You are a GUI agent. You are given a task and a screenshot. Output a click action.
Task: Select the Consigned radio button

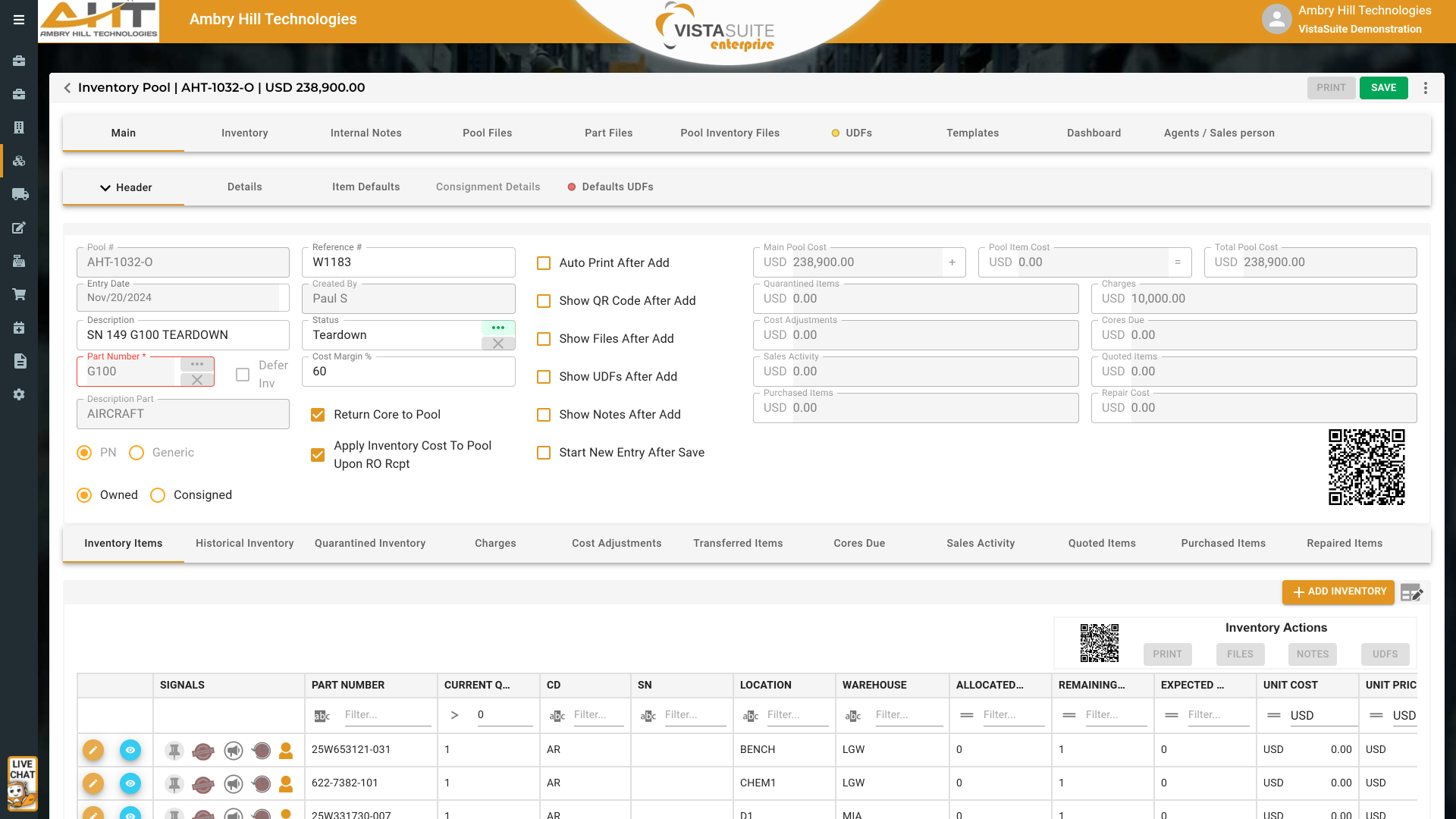[x=158, y=495]
